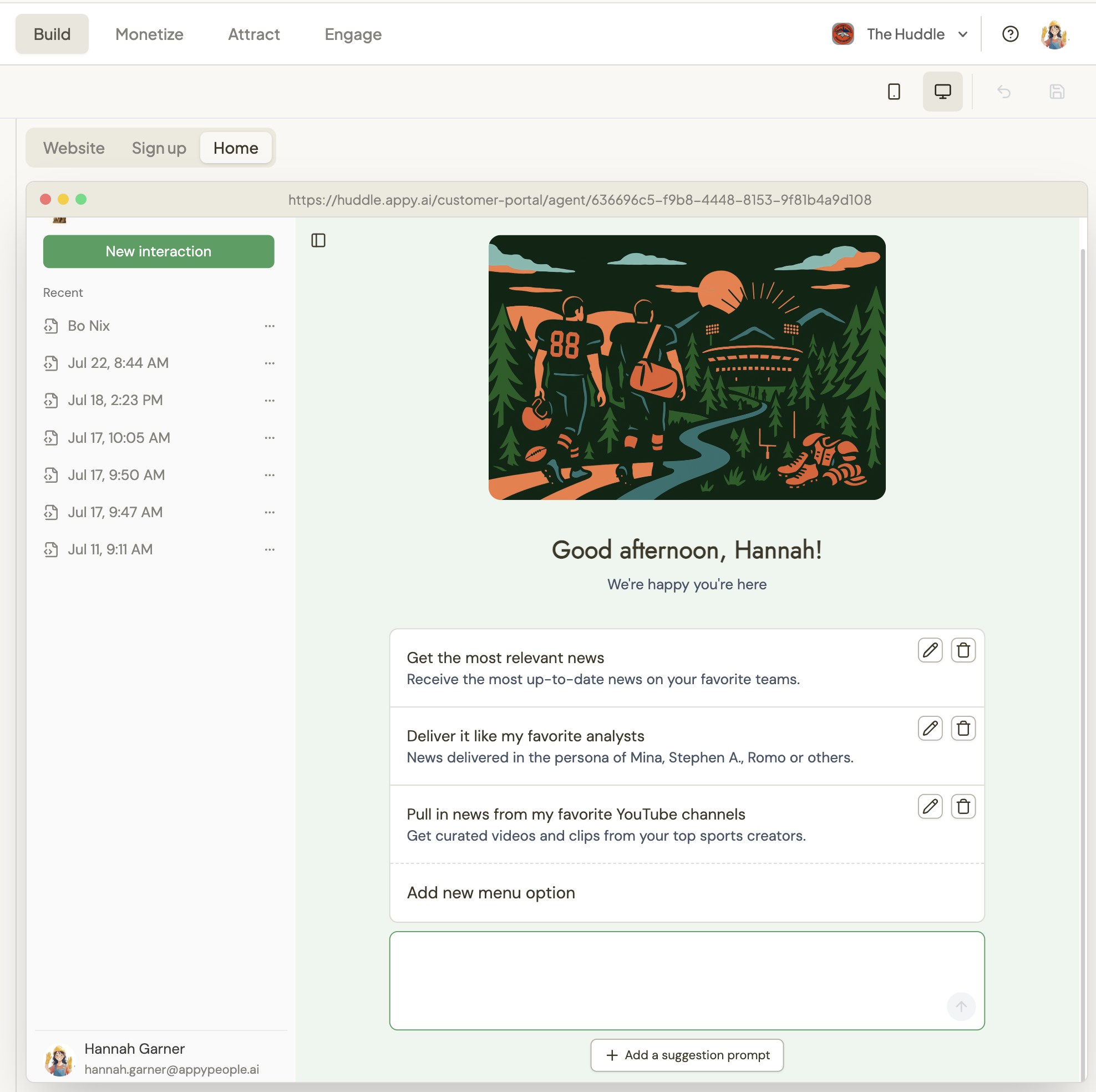
Task: Click the send arrow button
Action: point(961,1007)
